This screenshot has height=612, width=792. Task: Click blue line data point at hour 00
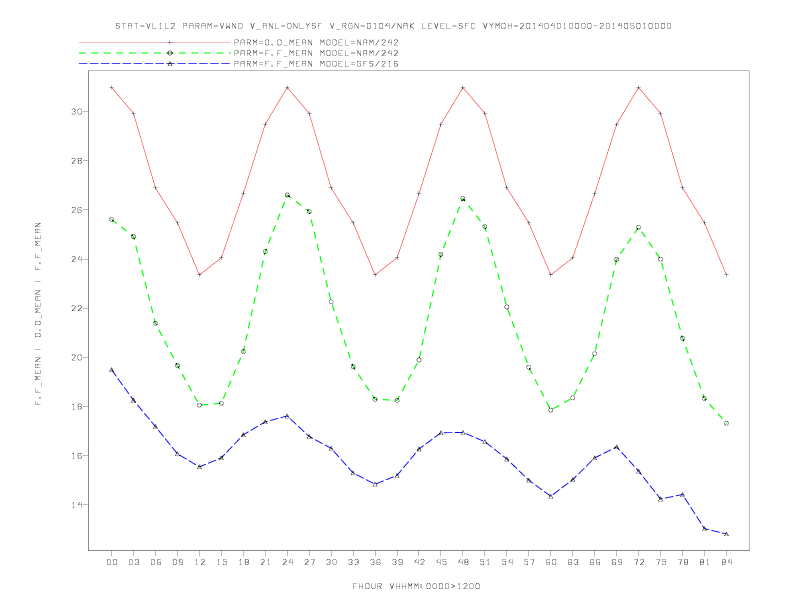point(112,370)
